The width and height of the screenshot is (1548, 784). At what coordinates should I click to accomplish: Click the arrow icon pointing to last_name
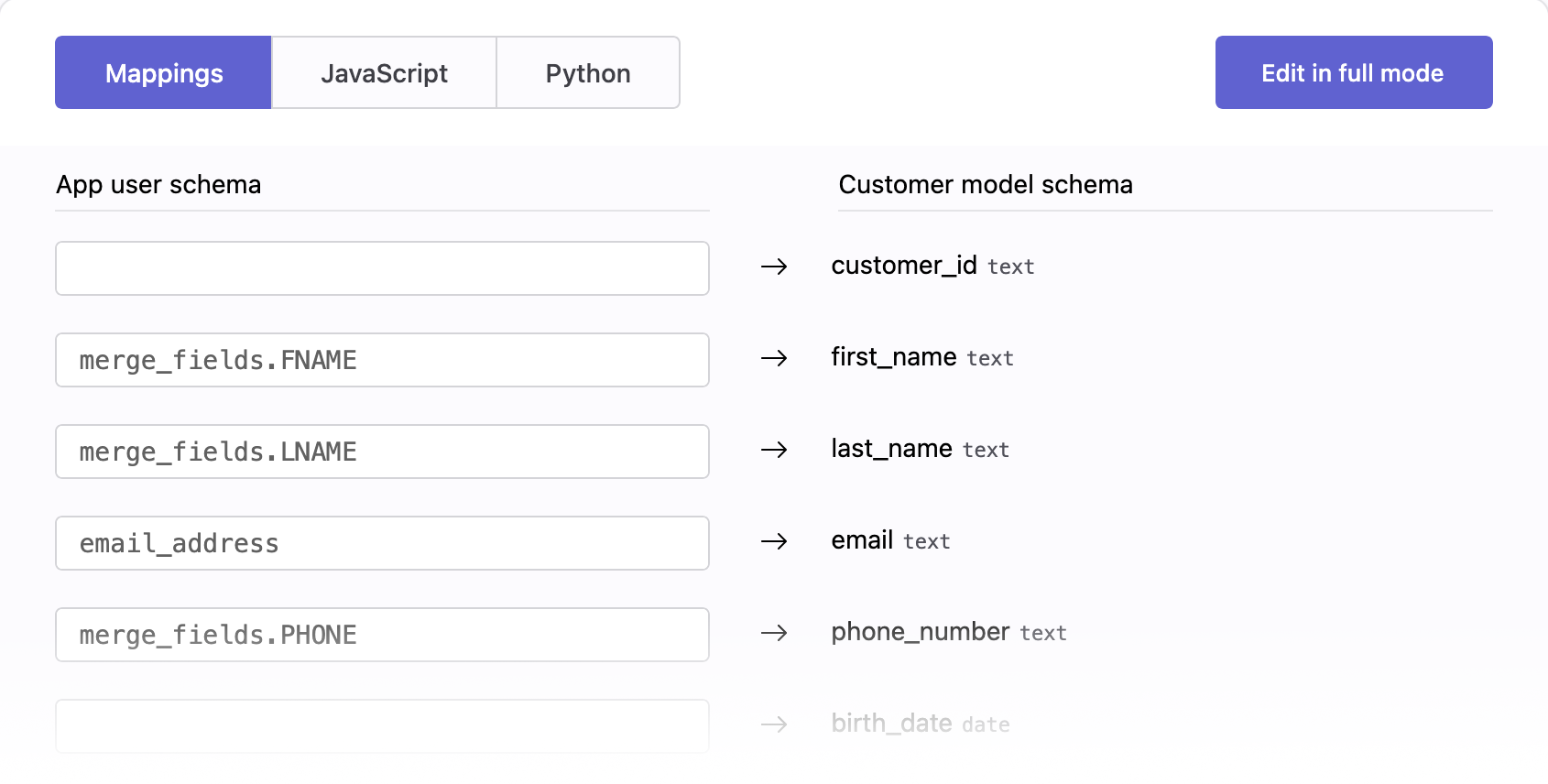pos(774,450)
